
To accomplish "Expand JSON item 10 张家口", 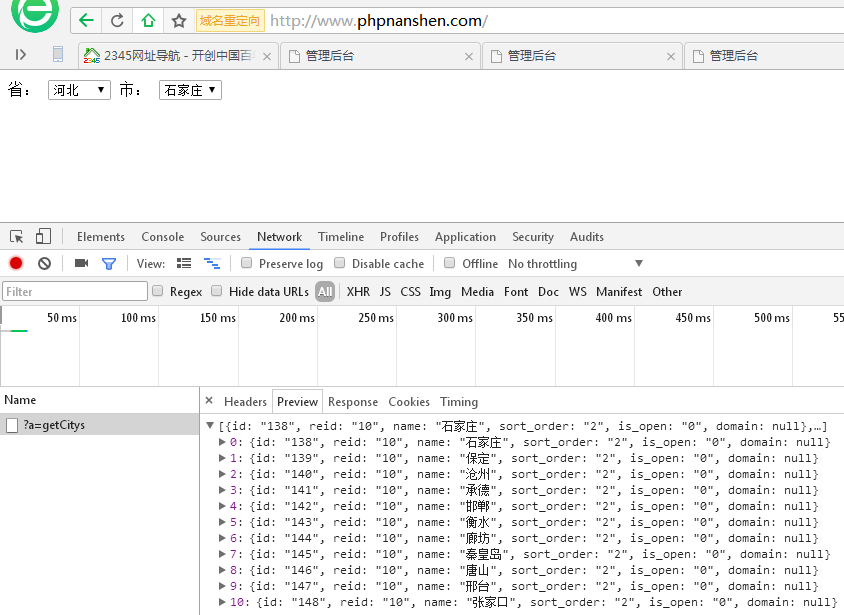I will (x=222, y=602).
